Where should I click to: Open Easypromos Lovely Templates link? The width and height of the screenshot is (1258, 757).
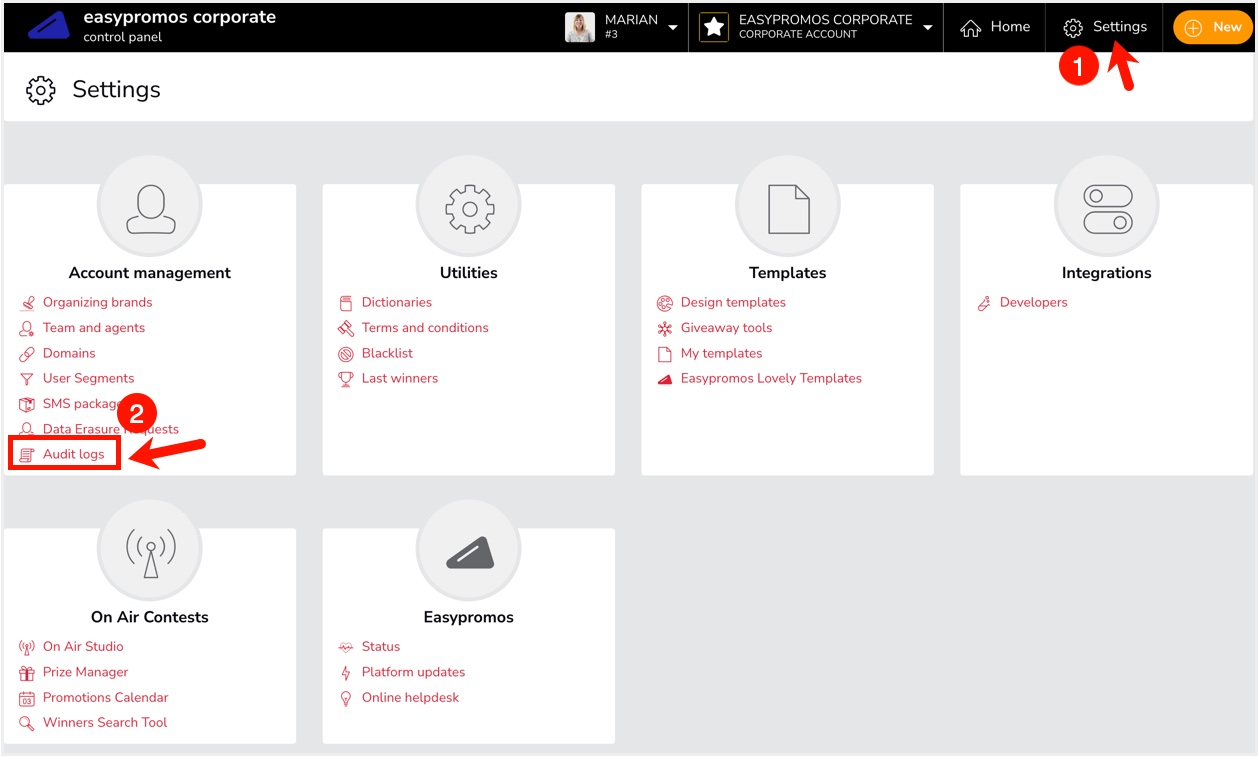(771, 378)
